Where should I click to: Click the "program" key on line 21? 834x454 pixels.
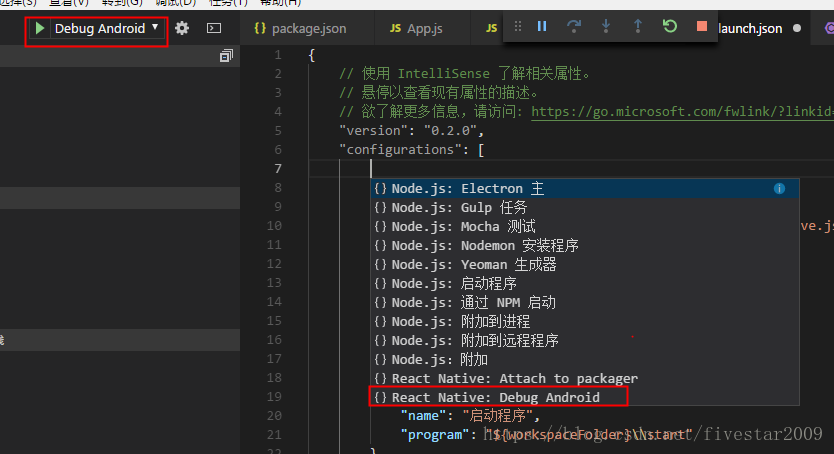(x=435, y=435)
